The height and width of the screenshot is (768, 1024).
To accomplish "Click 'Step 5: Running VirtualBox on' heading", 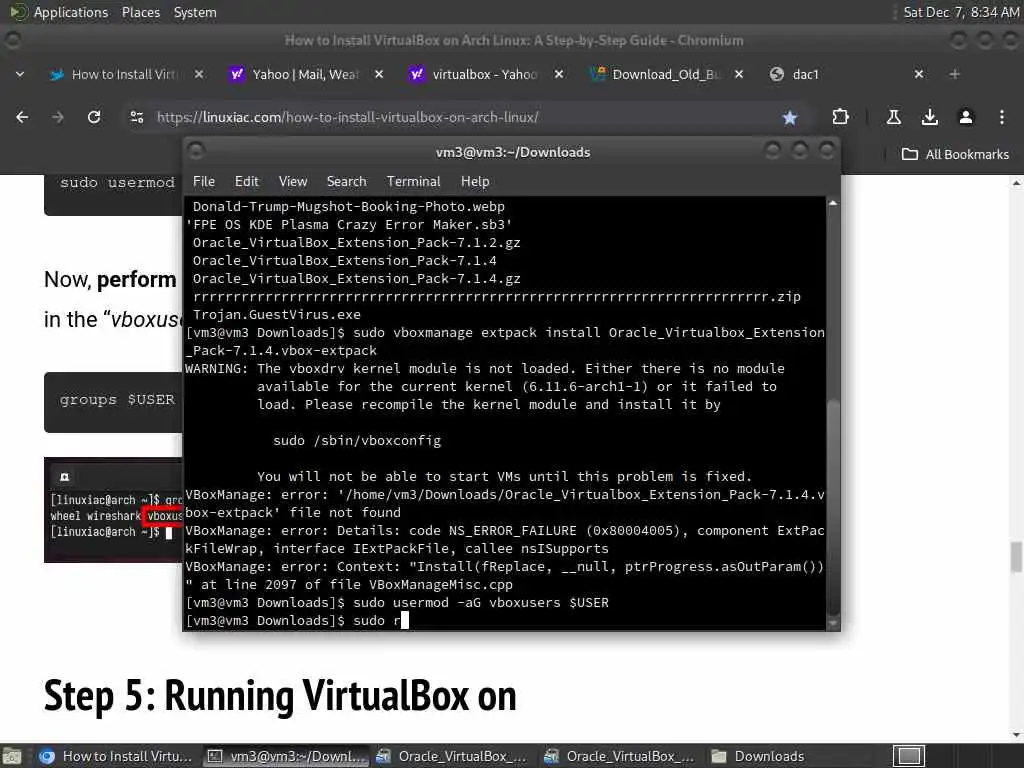I will (280, 696).
